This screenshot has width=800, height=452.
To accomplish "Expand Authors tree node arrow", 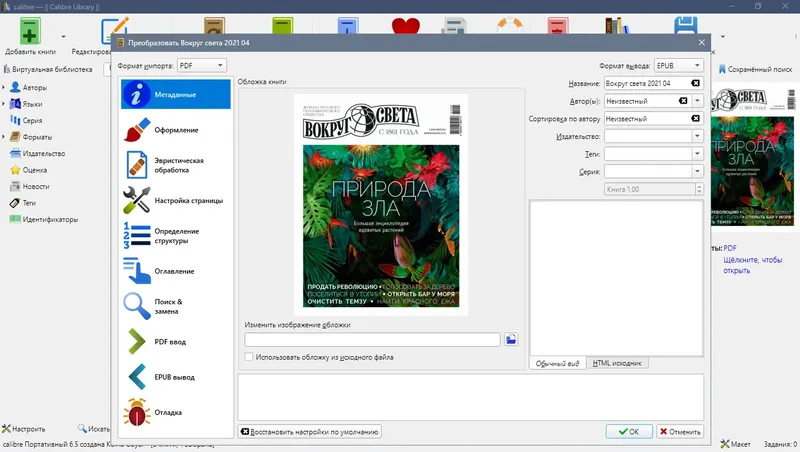I will (4, 87).
